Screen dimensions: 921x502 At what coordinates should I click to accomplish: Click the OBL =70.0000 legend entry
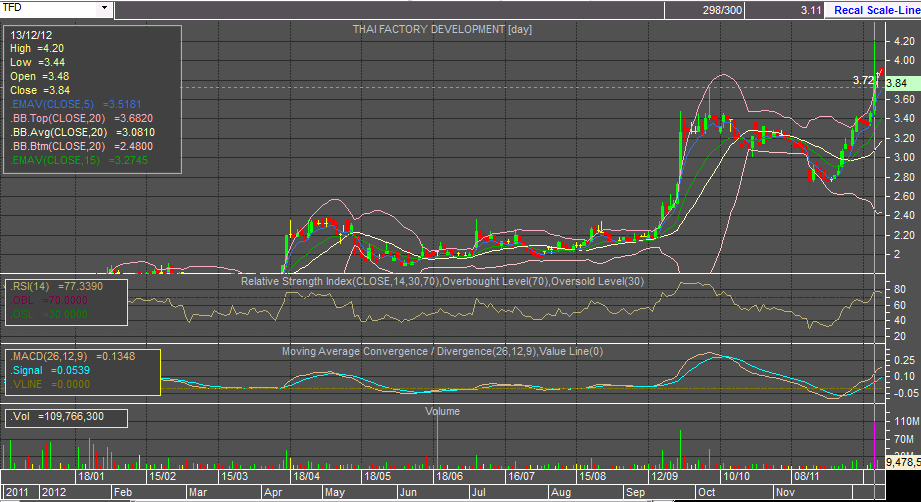pos(49,301)
